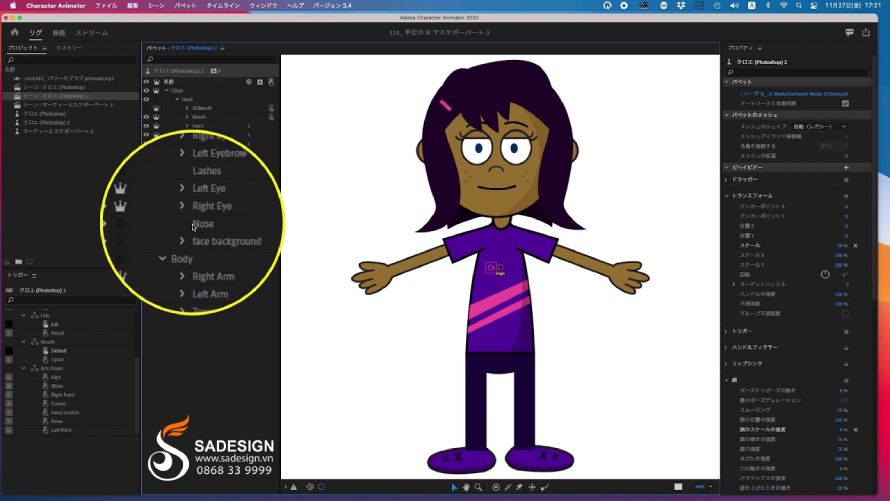Reset the スケール value with the x icon

pos(855,246)
